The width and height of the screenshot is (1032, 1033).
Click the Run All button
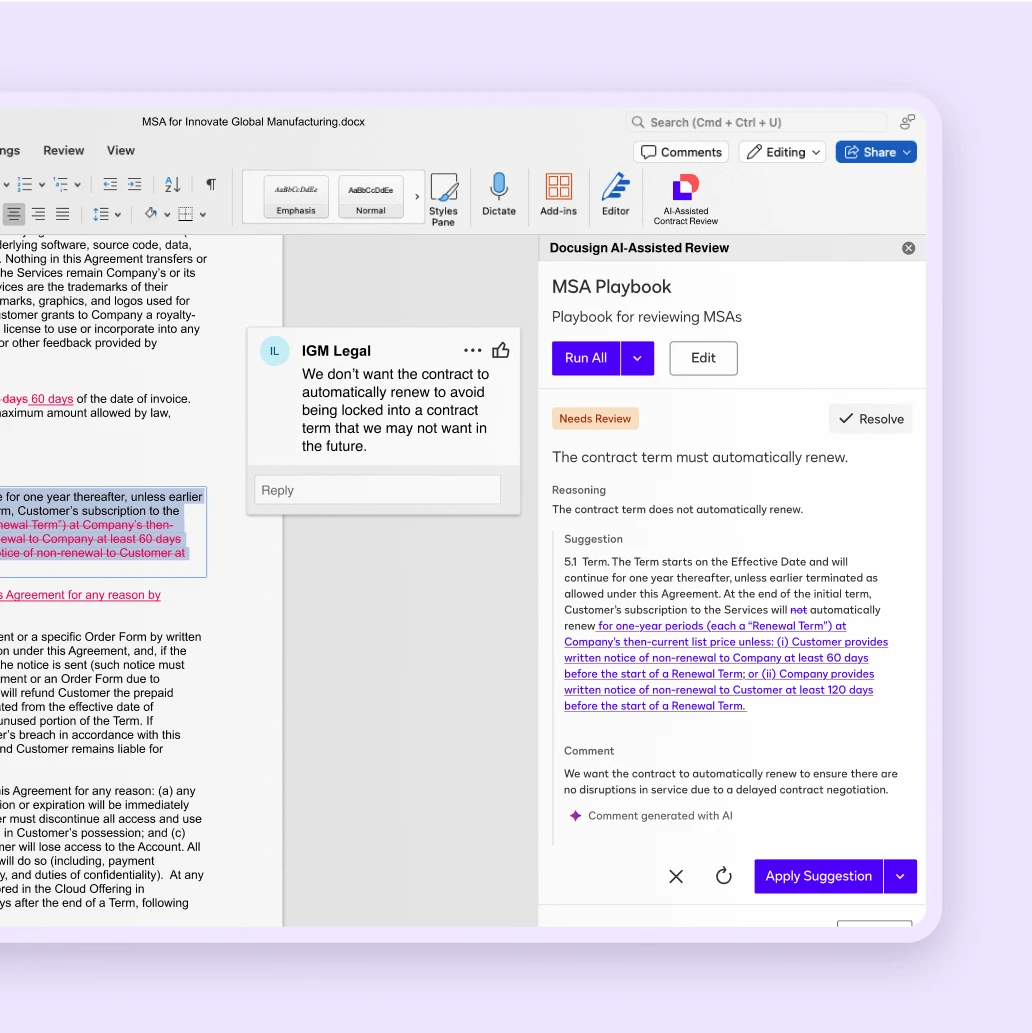pyautogui.click(x=586, y=358)
